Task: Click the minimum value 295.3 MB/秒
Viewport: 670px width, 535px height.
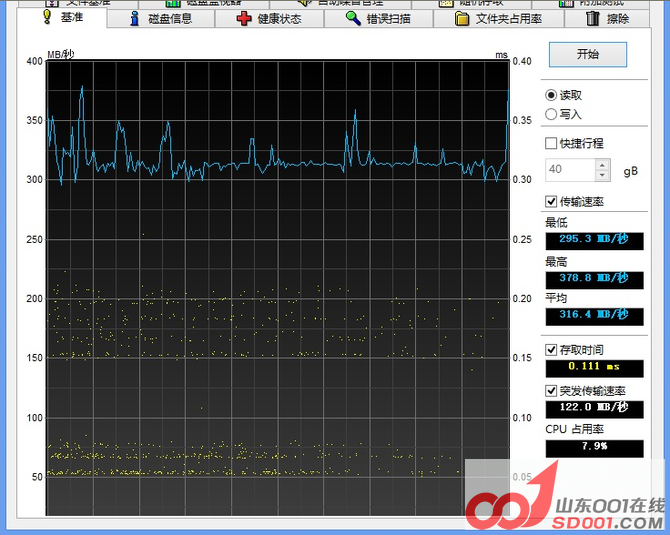Action: (x=594, y=241)
